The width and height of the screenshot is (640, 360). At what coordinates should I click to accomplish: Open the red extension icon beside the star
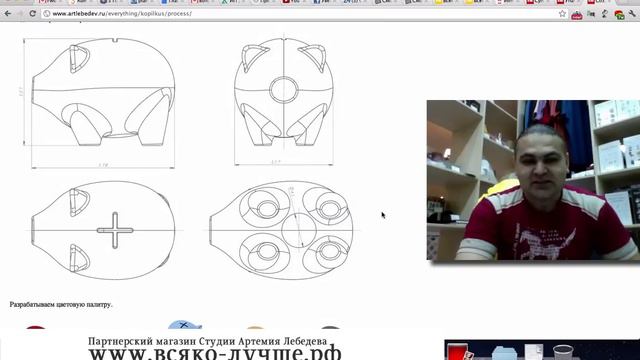(x=577, y=15)
